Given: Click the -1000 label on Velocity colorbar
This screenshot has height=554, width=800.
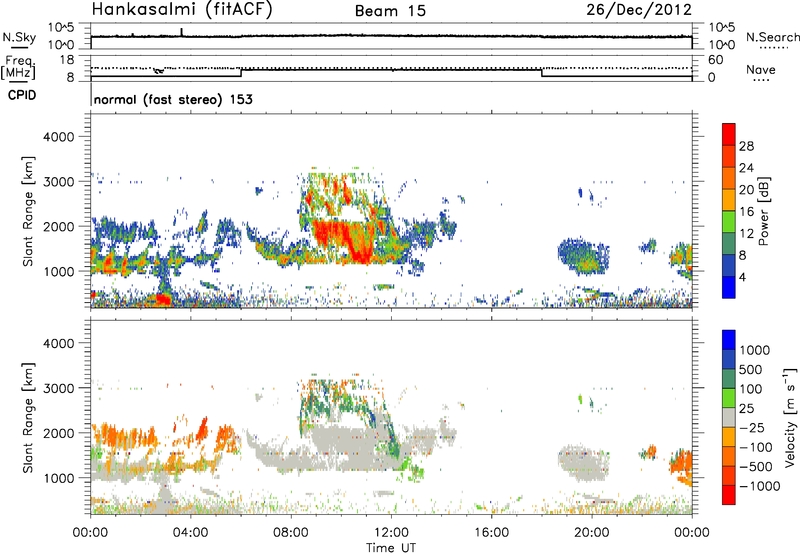Looking at the screenshot, I should coord(760,486).
